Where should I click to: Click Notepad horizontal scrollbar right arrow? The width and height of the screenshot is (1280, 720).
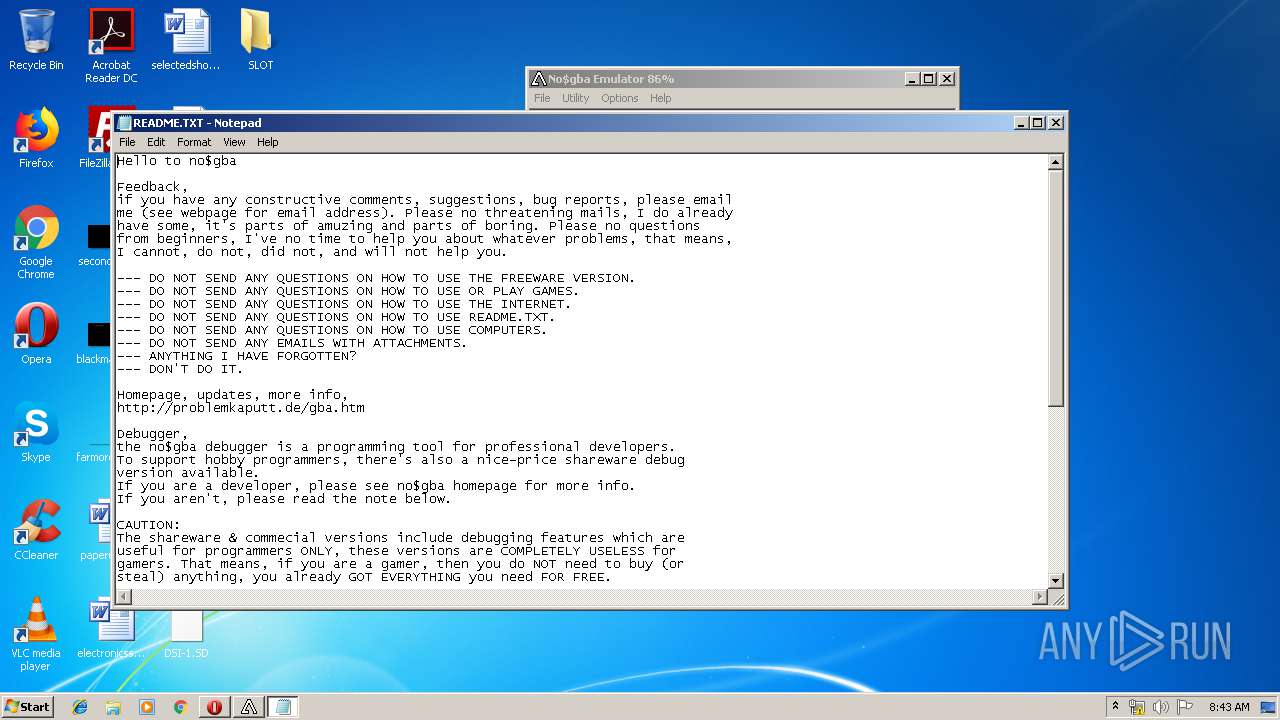[x=1039, y=597]
